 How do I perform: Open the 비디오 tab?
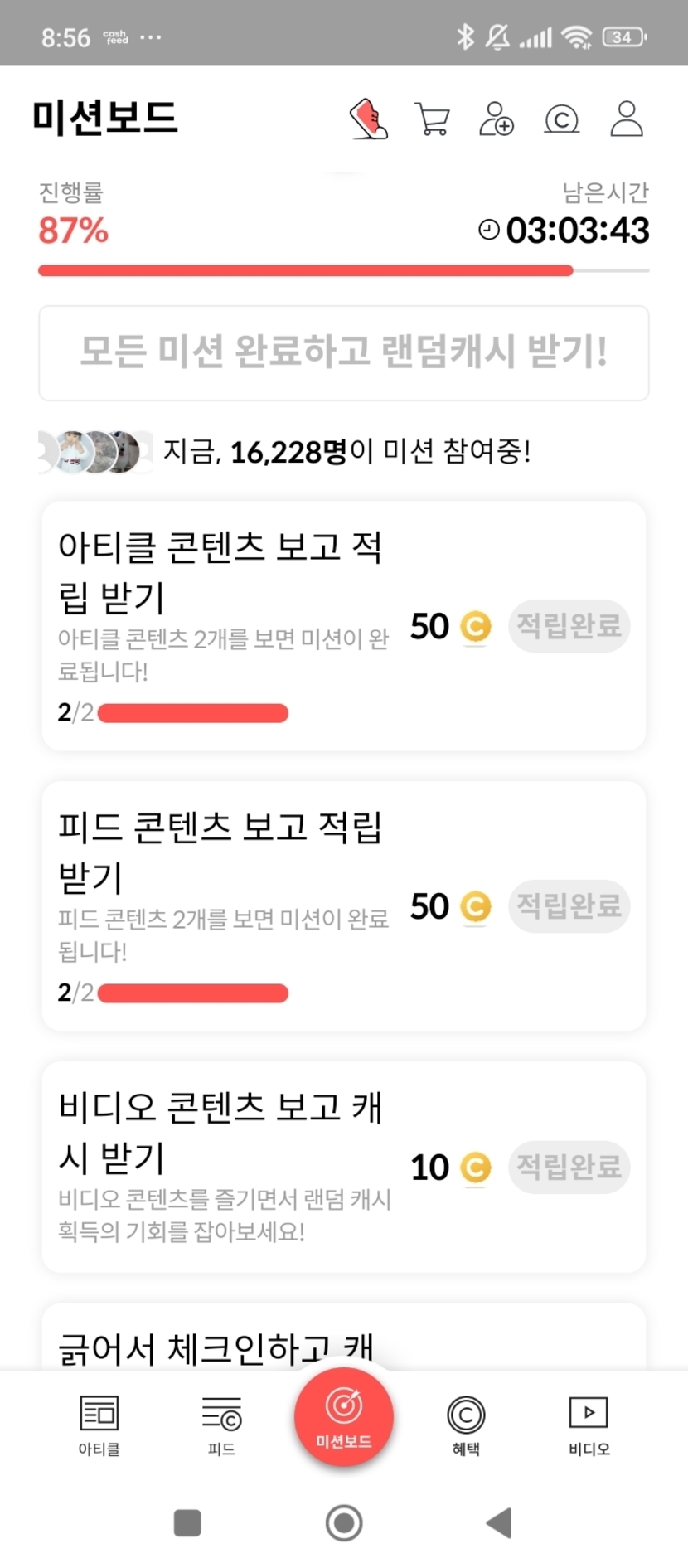pos(589,1425)
